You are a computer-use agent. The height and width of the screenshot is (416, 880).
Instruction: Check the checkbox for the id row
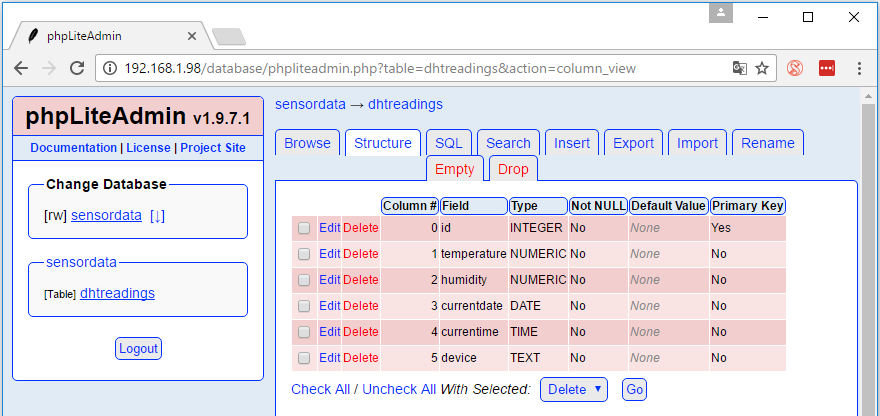[304, 228]
